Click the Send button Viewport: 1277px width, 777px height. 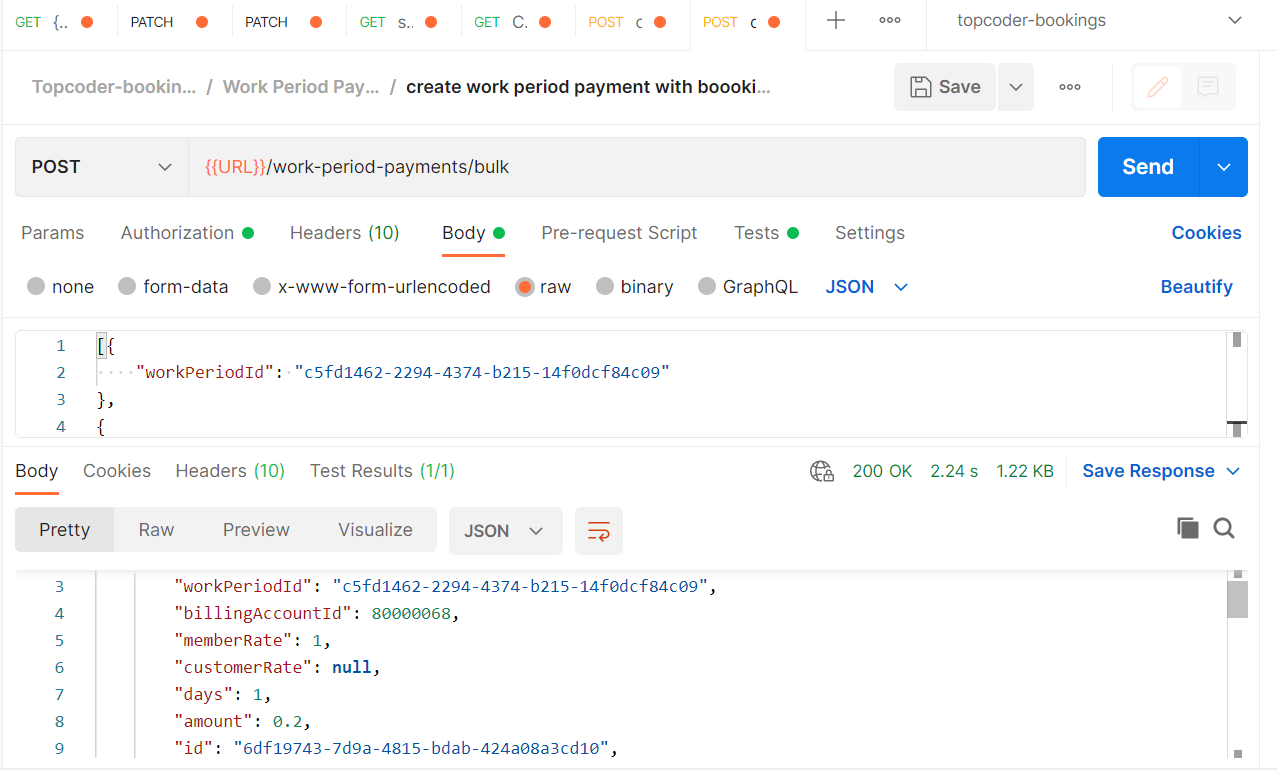(x=1146, y=166)
